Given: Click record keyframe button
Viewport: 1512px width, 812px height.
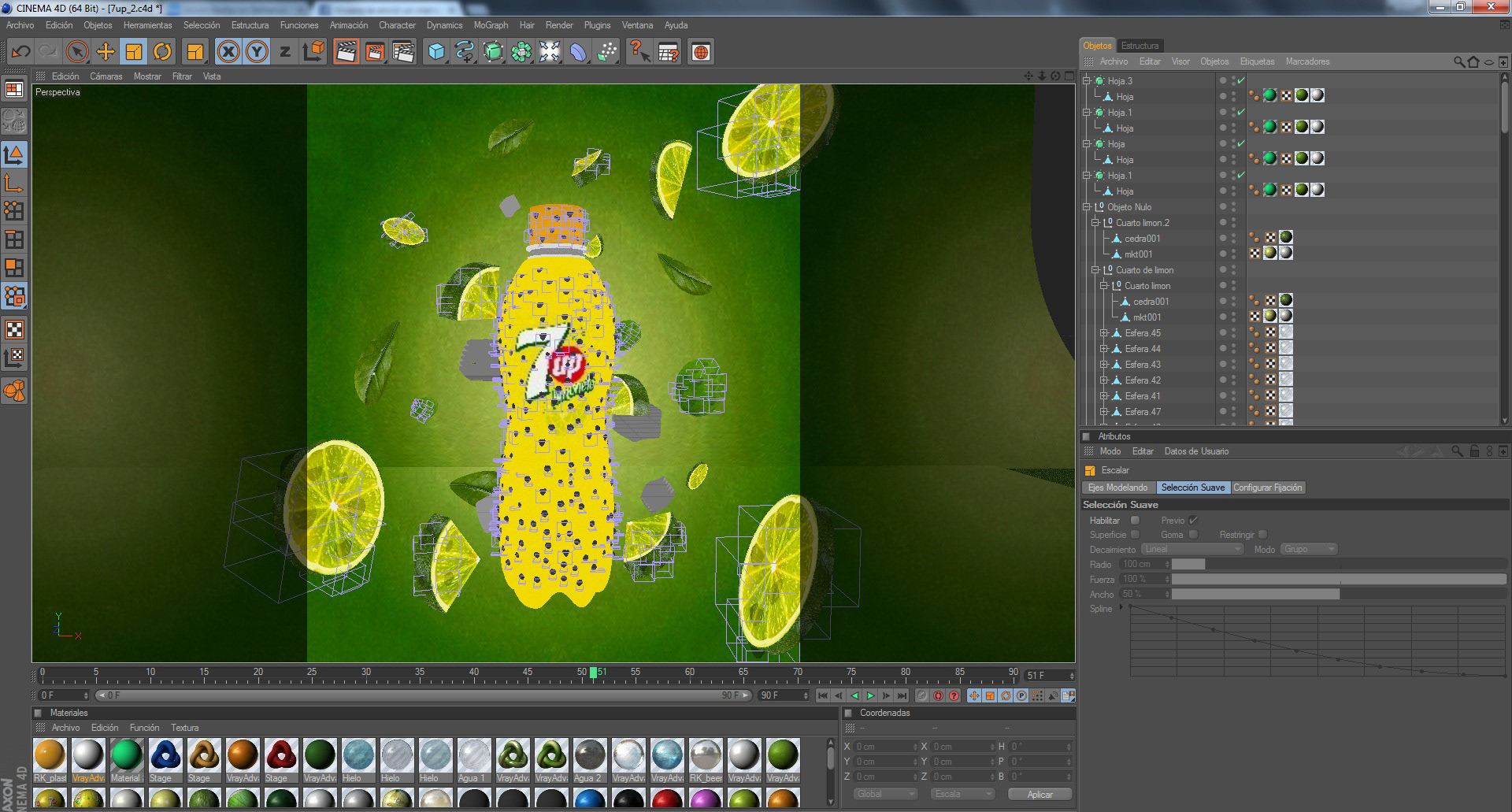Looking at the screenshot, I should point(921,695).
